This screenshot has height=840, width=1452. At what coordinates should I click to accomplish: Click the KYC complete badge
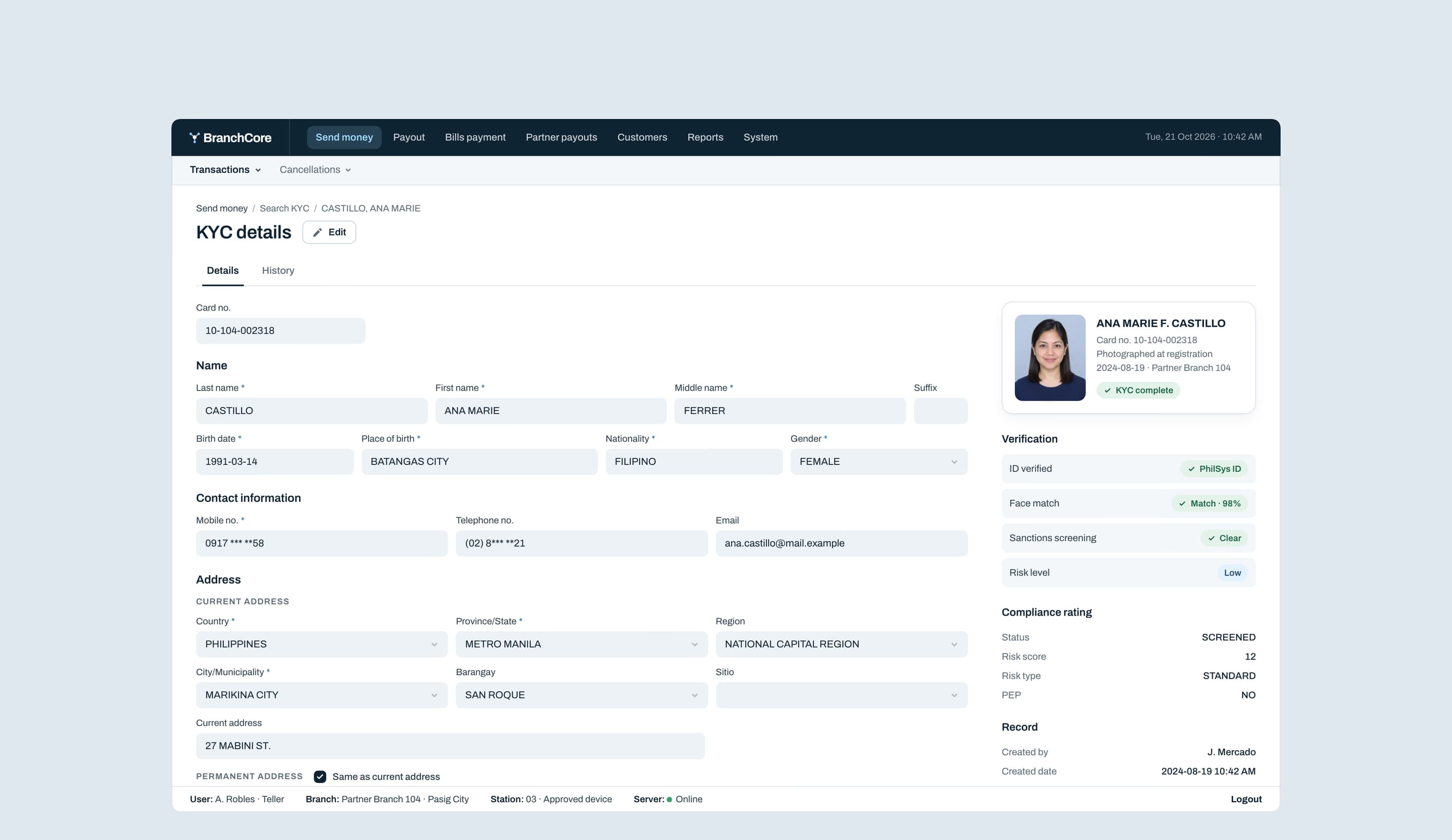(1138, 390)
